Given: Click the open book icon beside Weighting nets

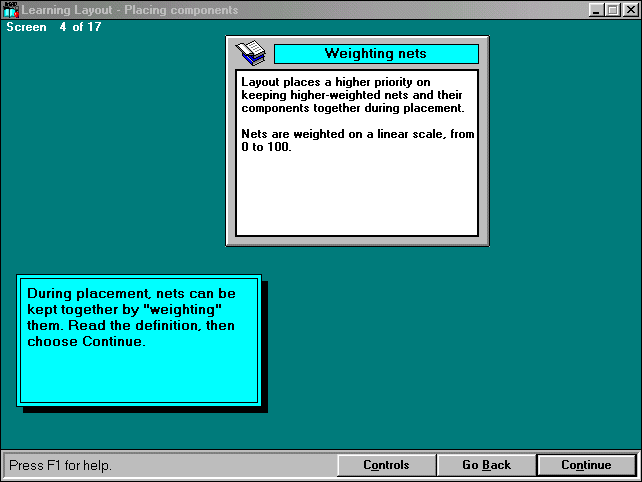Looking at the screenshot, I should tap(250, 53).
